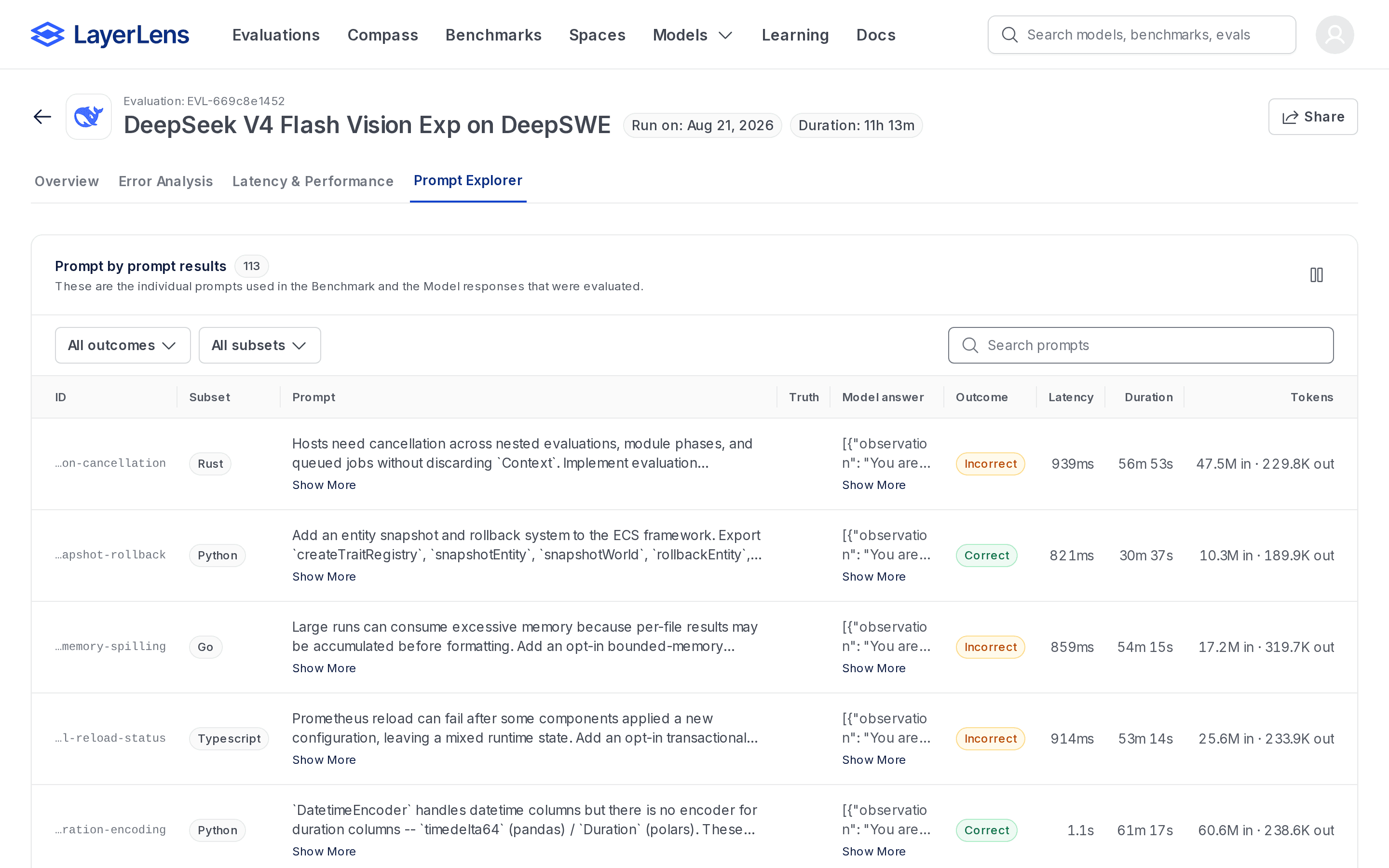The width and height of the screenshot is (1389, 868).
Task: Click the 939ms latency value
Action: [1072, 464]
